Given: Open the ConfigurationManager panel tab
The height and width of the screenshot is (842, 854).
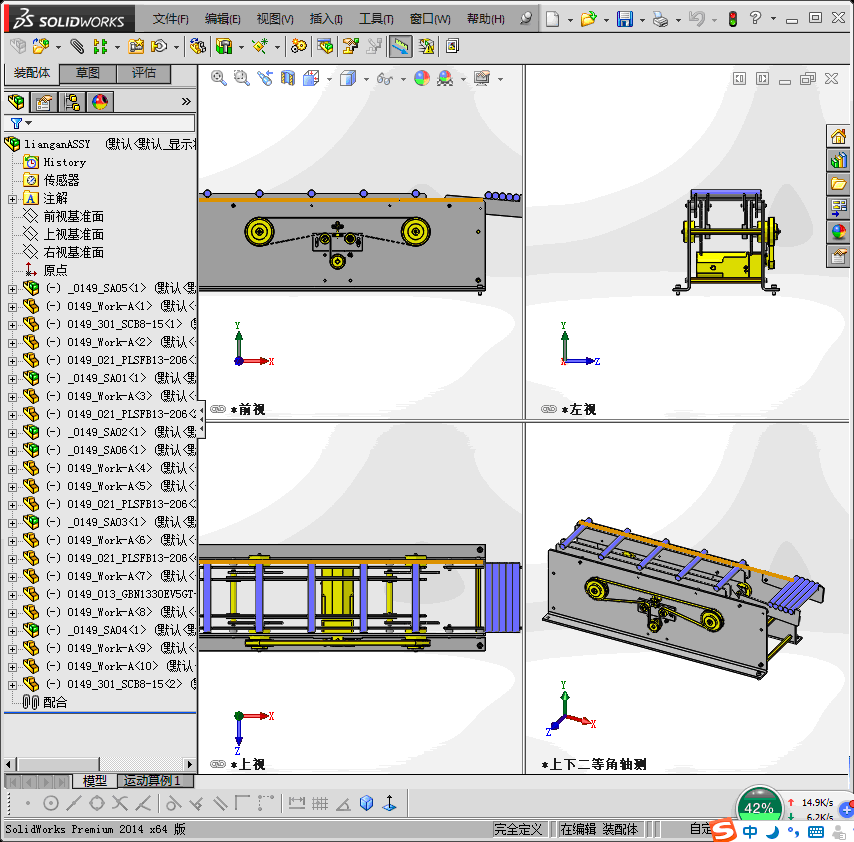Looking at the screenshot, I should pyautogui.click(x=72, y=102).
